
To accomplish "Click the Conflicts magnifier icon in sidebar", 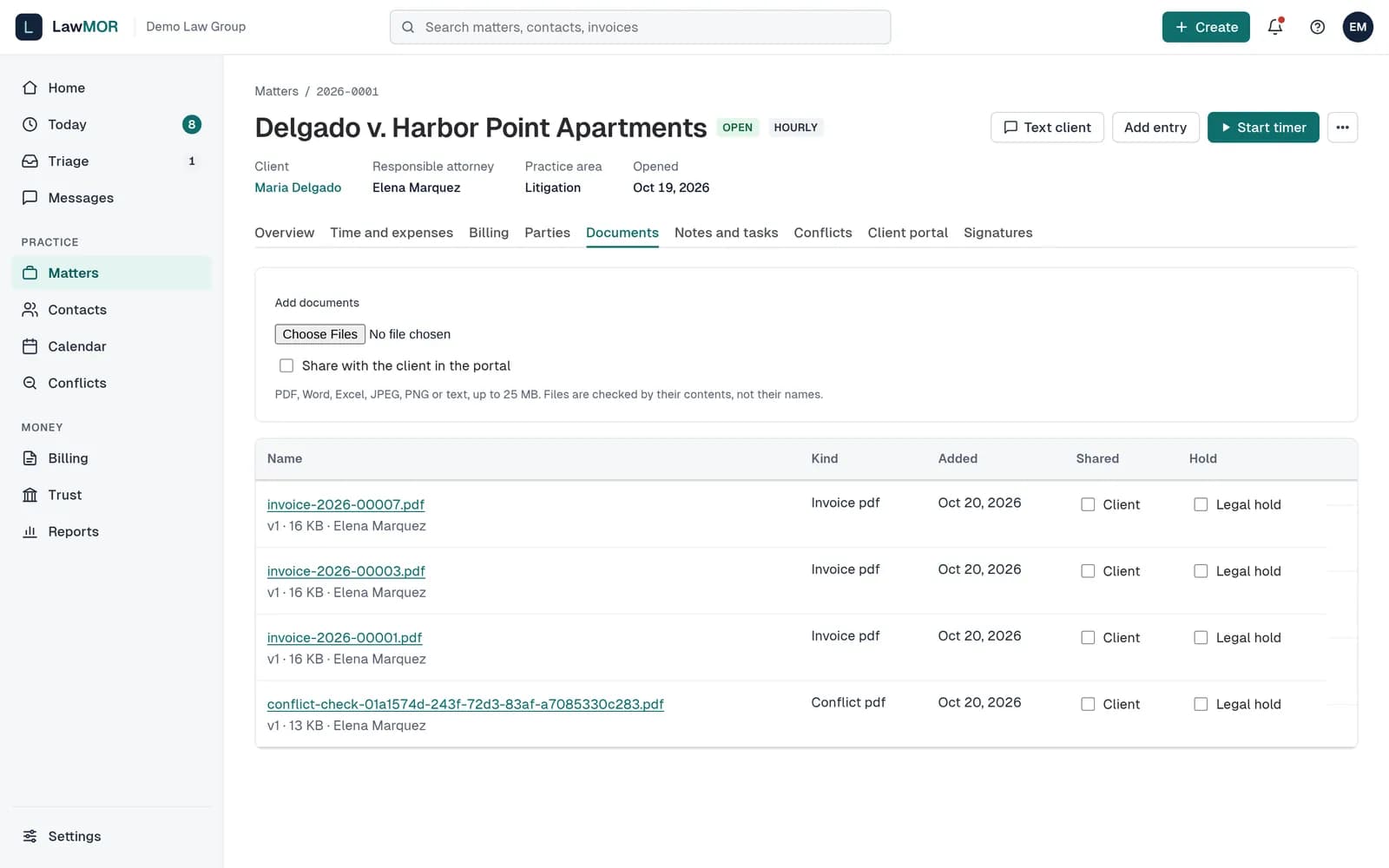I will click(30, 383).
